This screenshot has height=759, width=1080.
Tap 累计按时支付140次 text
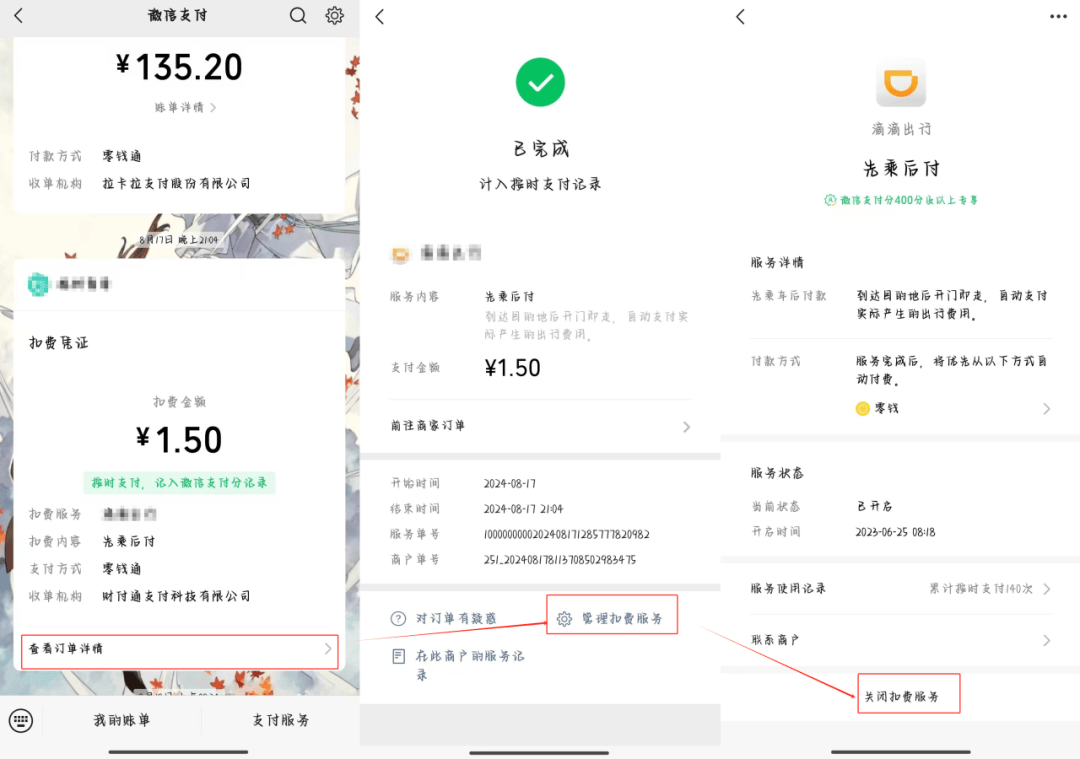(981, 589)
